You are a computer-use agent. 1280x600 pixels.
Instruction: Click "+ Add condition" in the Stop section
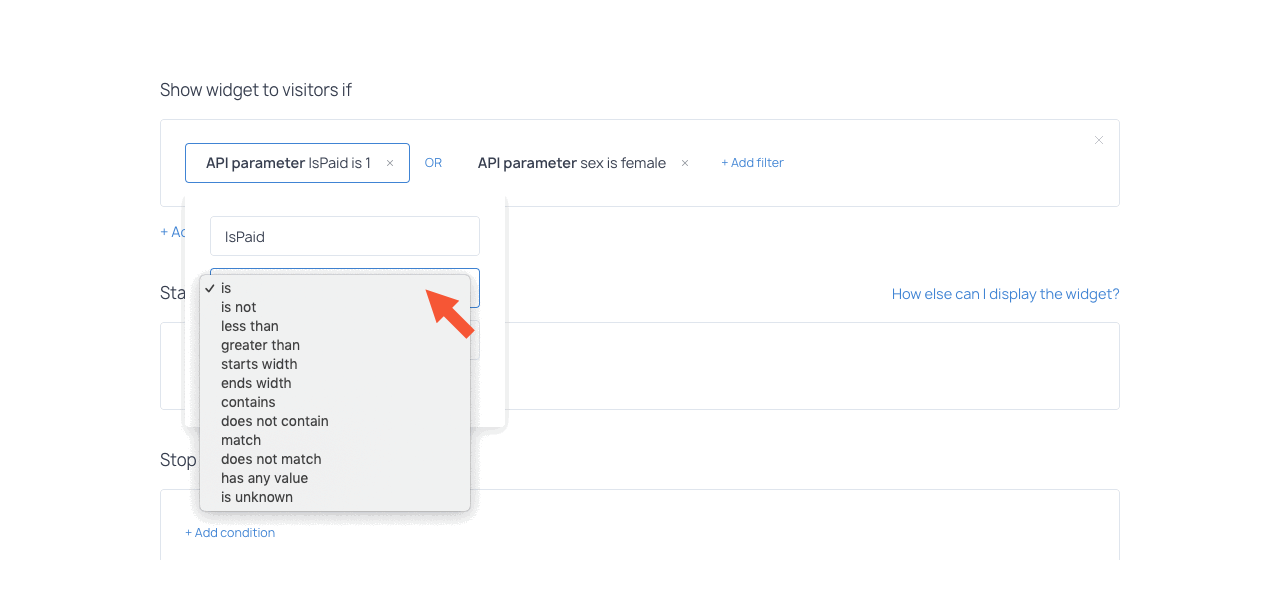tap(230, 532)
